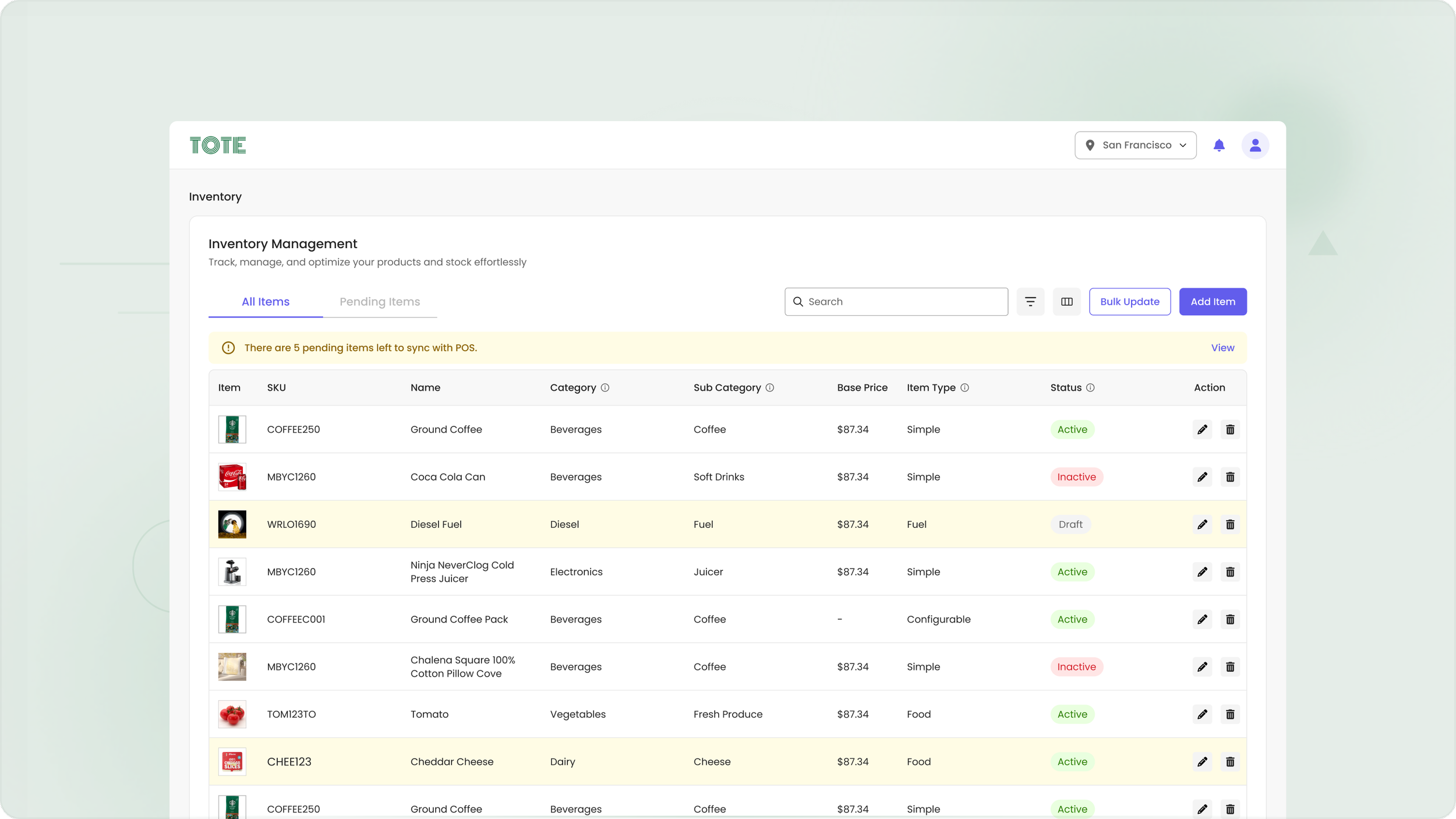Delete the Cheddar Cheese item
Viewport: 1456px width, 819px height.
(x=1229, y=762)
